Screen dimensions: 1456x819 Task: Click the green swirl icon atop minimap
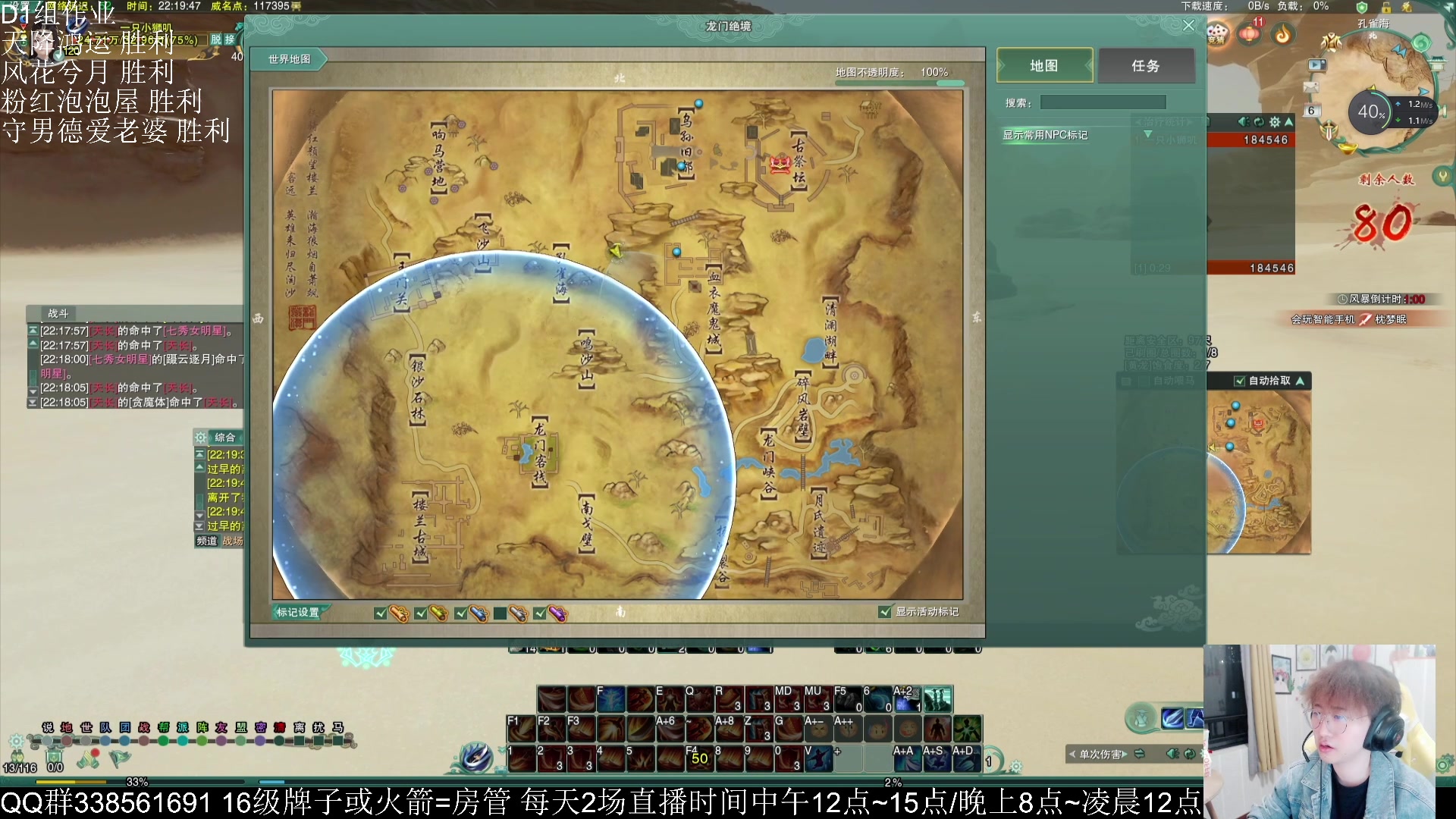point(1420,43)
